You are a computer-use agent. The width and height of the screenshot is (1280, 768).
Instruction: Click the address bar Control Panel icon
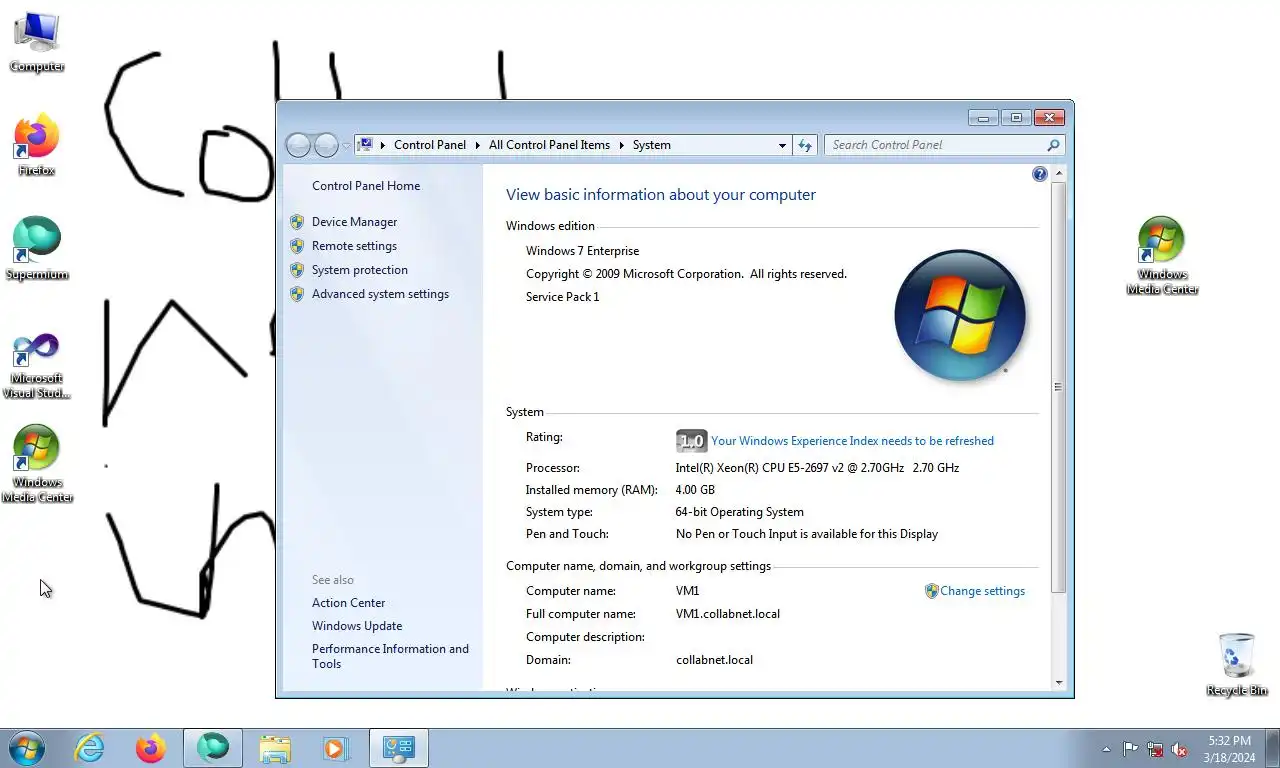(x=365, y=145)
